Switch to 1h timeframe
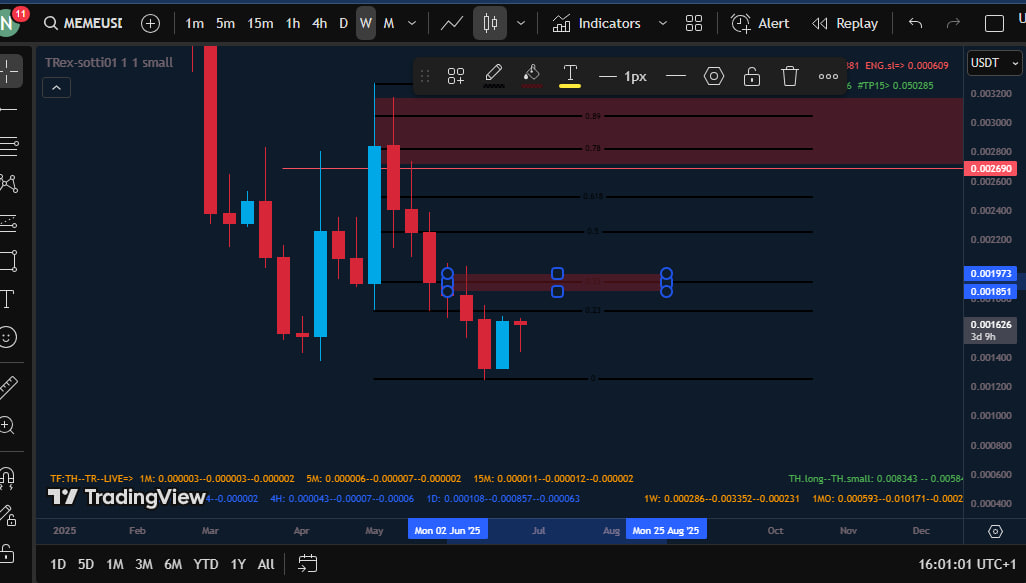 click(292, 24)
